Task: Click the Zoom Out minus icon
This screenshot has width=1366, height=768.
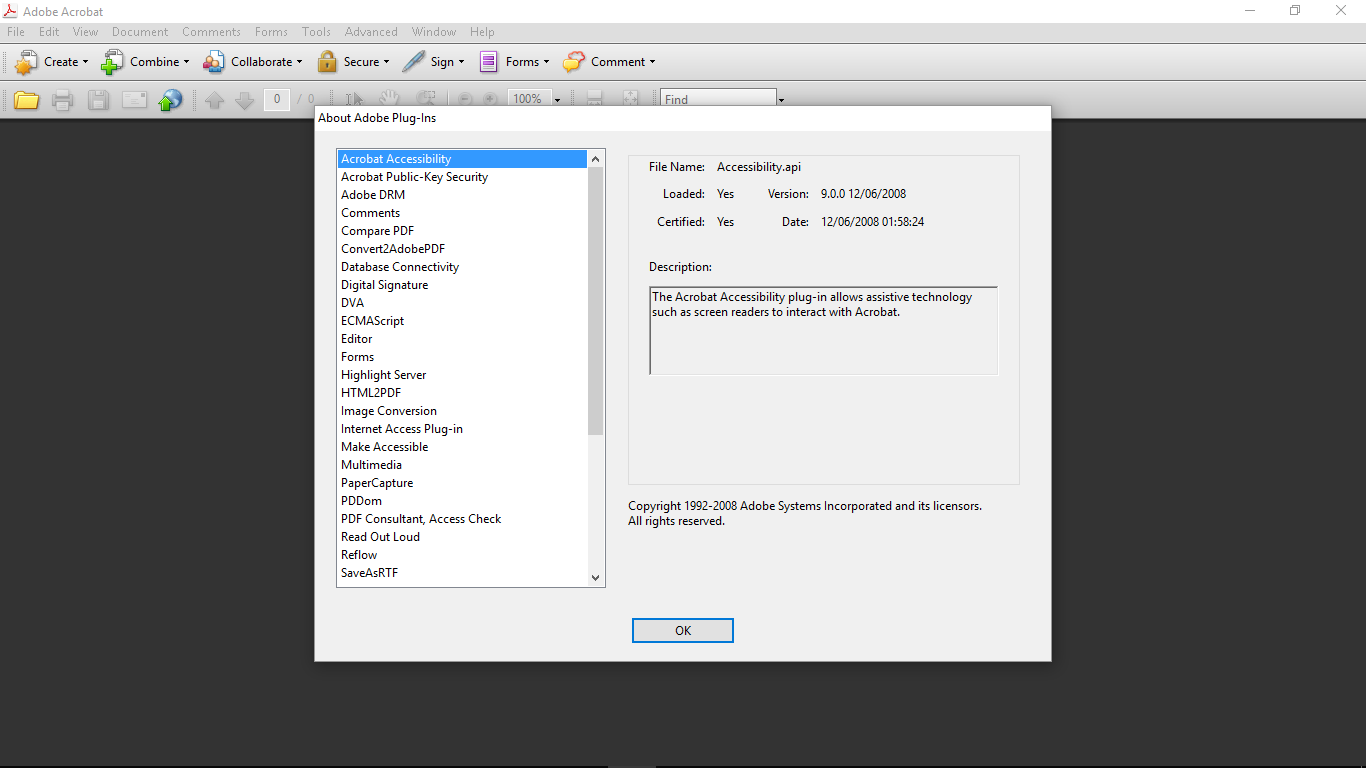Action: pos(465,99)
